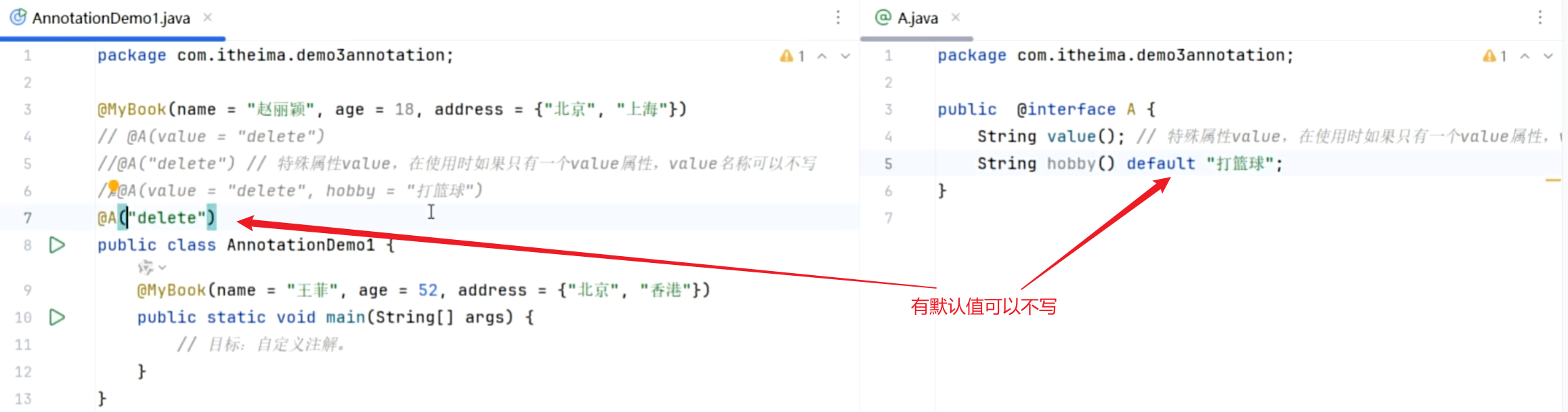
Task: Click the hobby() method in A.java
Action: 1080,163
